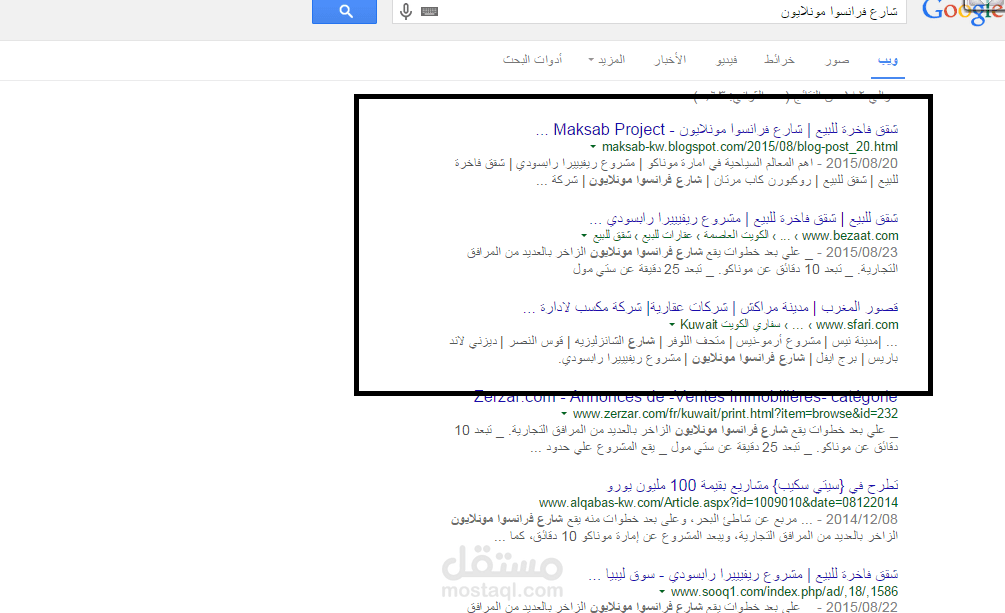The height and width of the screenshot is (613, 1005).
Task: Expand arrow beside www.sooq1.com URL
Action: (x=662, y=592)
